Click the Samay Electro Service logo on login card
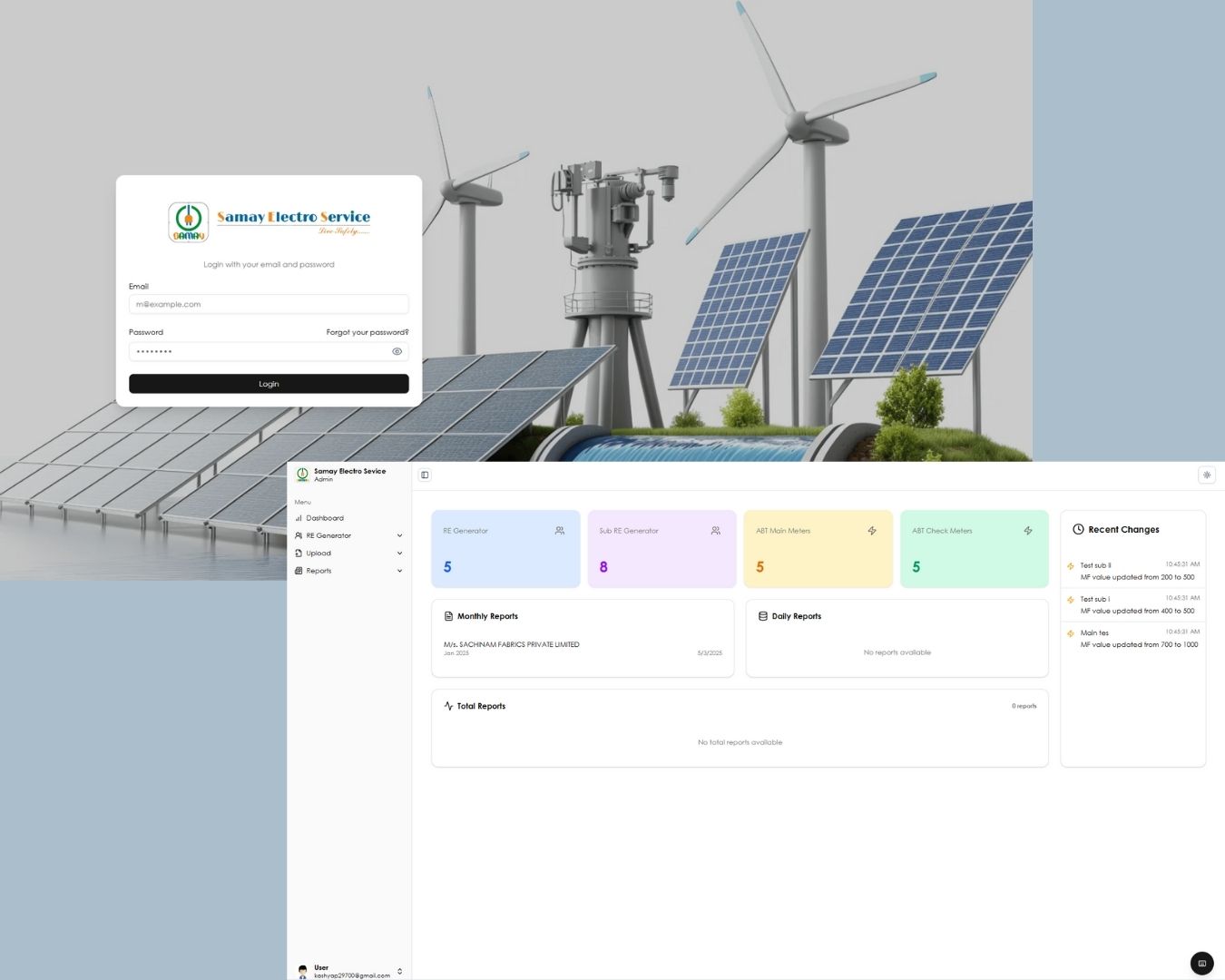Image resolution: width=1225 pixels, height=980 pixels. tap(269, 222)
